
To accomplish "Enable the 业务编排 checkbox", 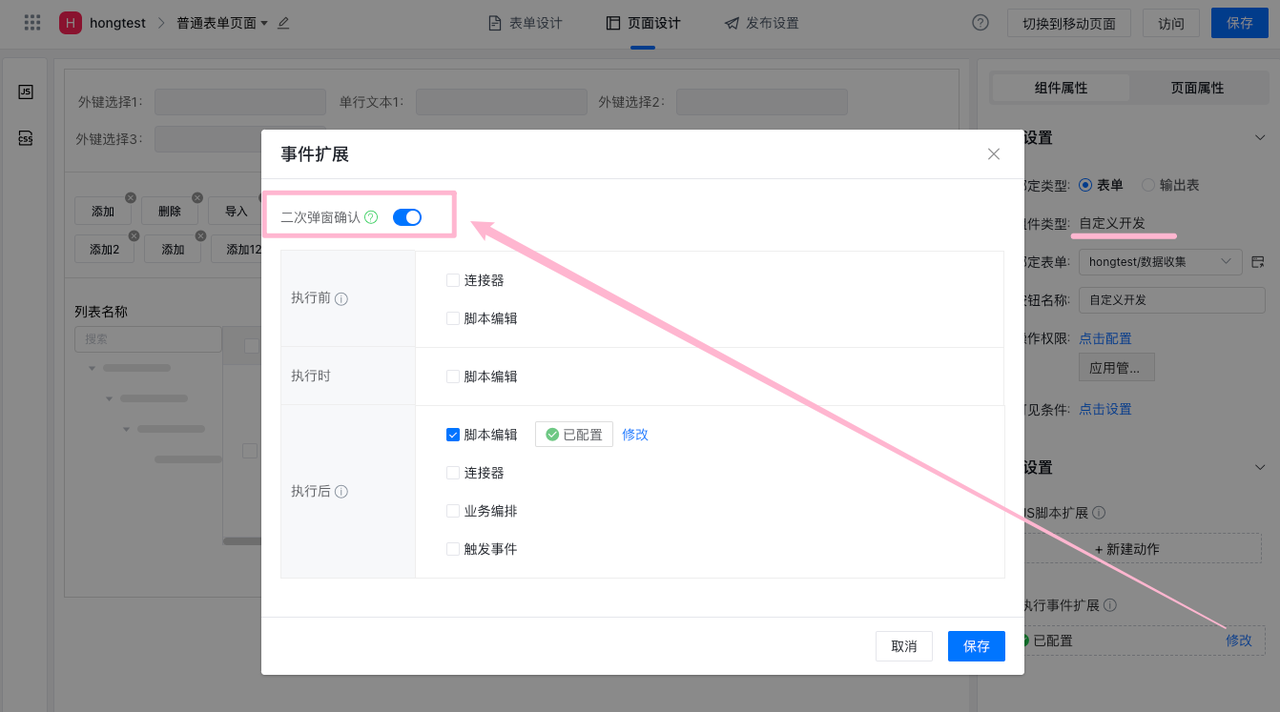I will click(x=453, y=511).
